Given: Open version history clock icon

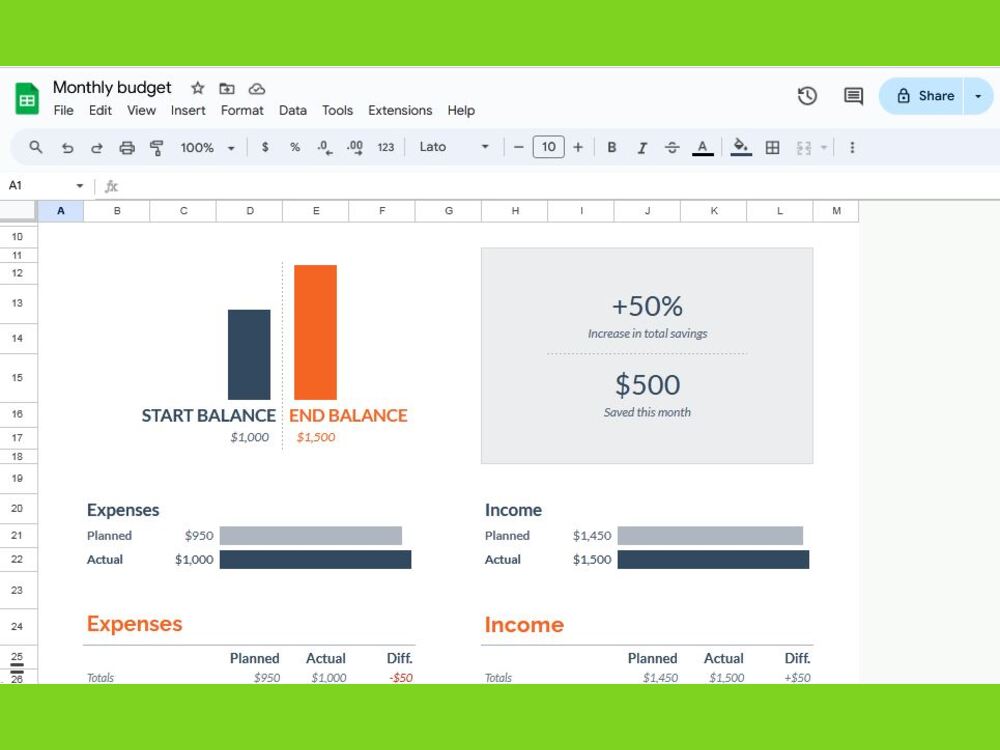Looking at the screenshot, I should (807, 96).
